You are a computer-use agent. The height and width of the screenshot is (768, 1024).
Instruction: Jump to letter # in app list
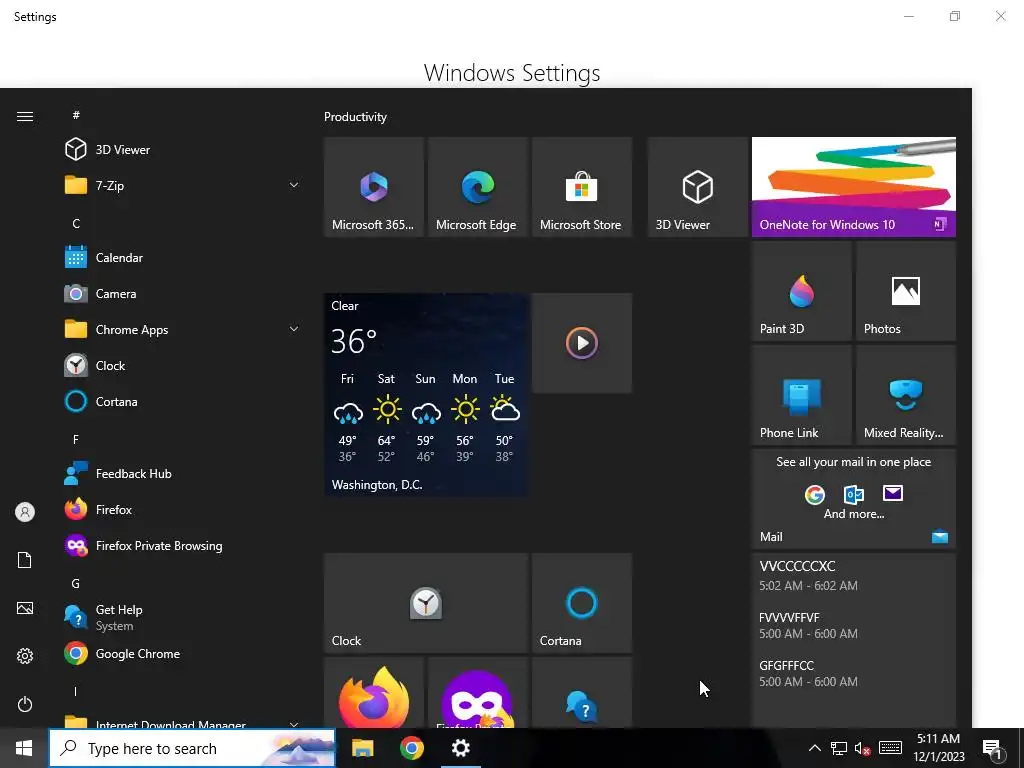(76, 115)
